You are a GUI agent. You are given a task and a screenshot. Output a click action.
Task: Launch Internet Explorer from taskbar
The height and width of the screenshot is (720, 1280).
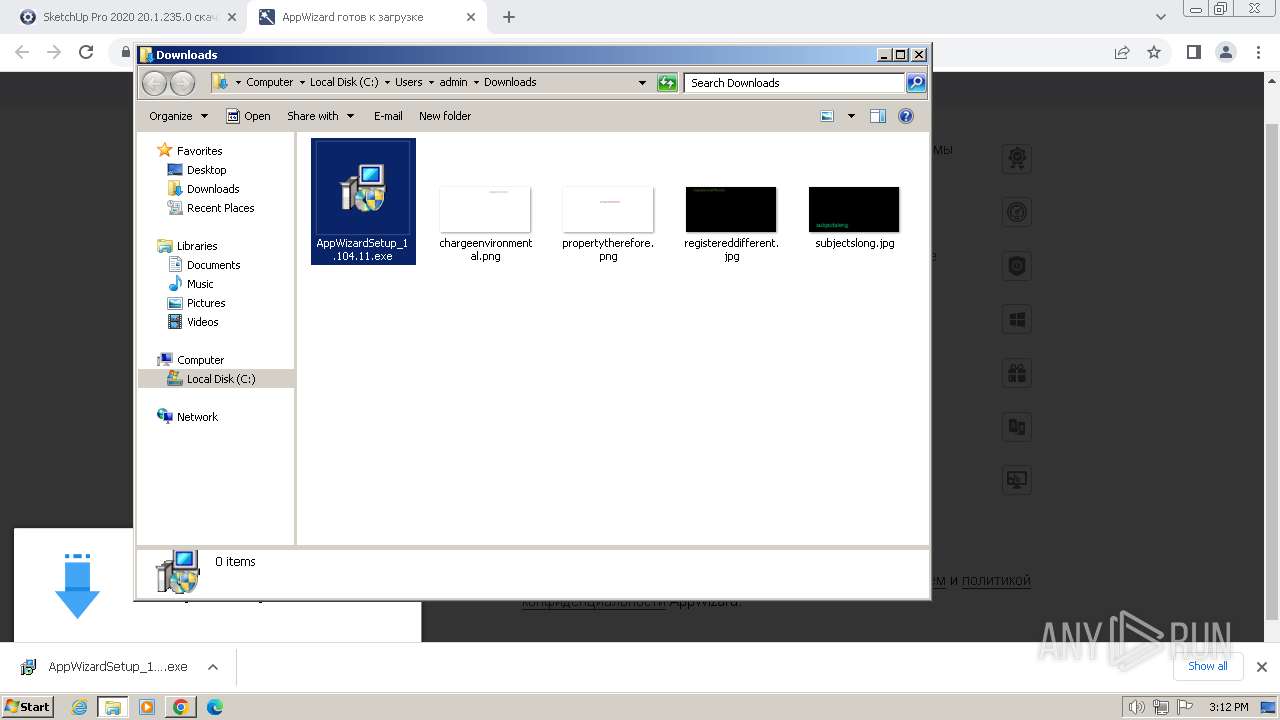click(x=80, y=707)
